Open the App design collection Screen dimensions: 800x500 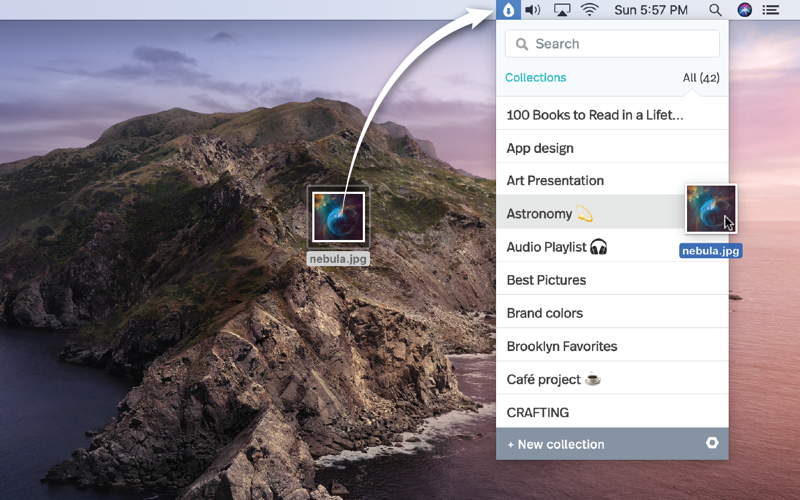click(540, 148)
